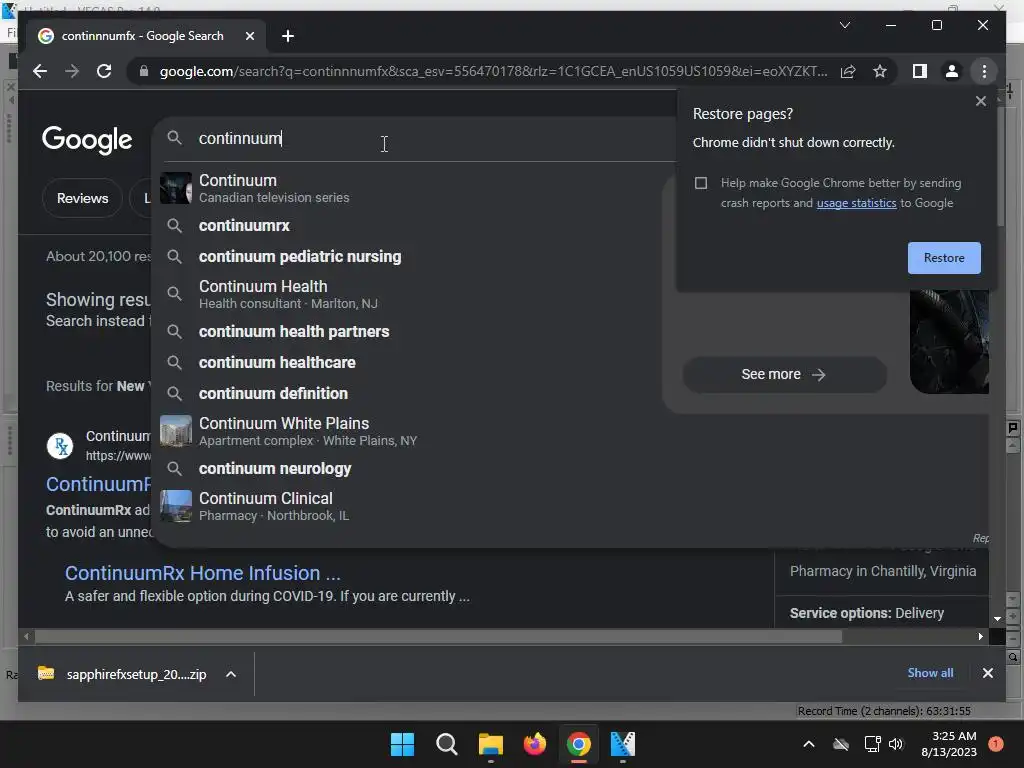Open the notification badge in the tray
1024x768 pixels.
[996, 744]
